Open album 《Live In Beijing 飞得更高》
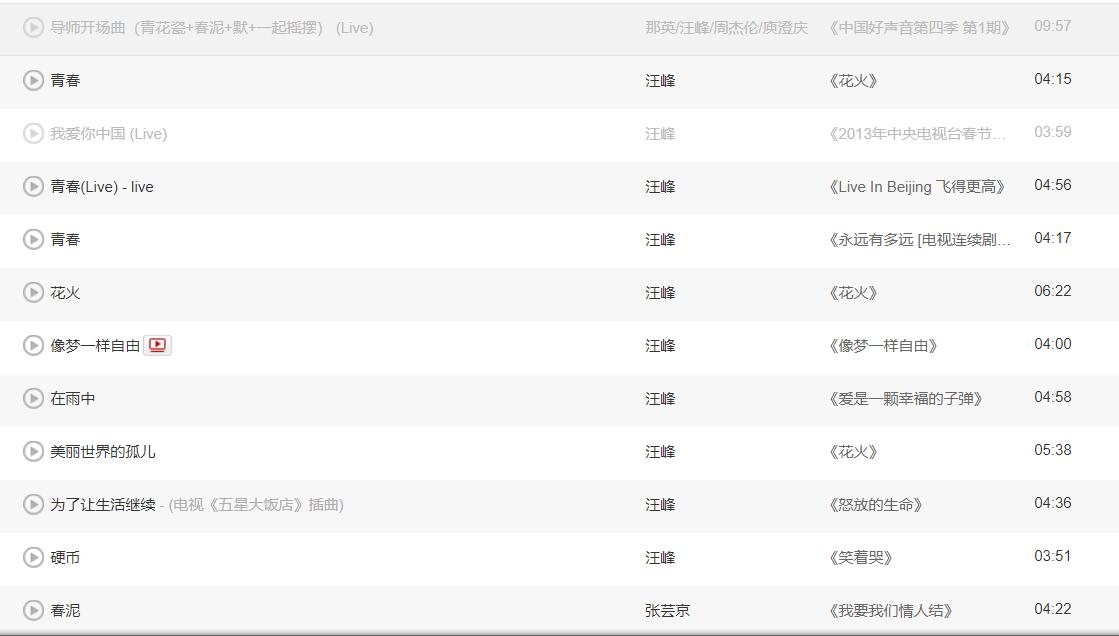Viewport: 1119px width, 636px height. [x=917, y=187]
